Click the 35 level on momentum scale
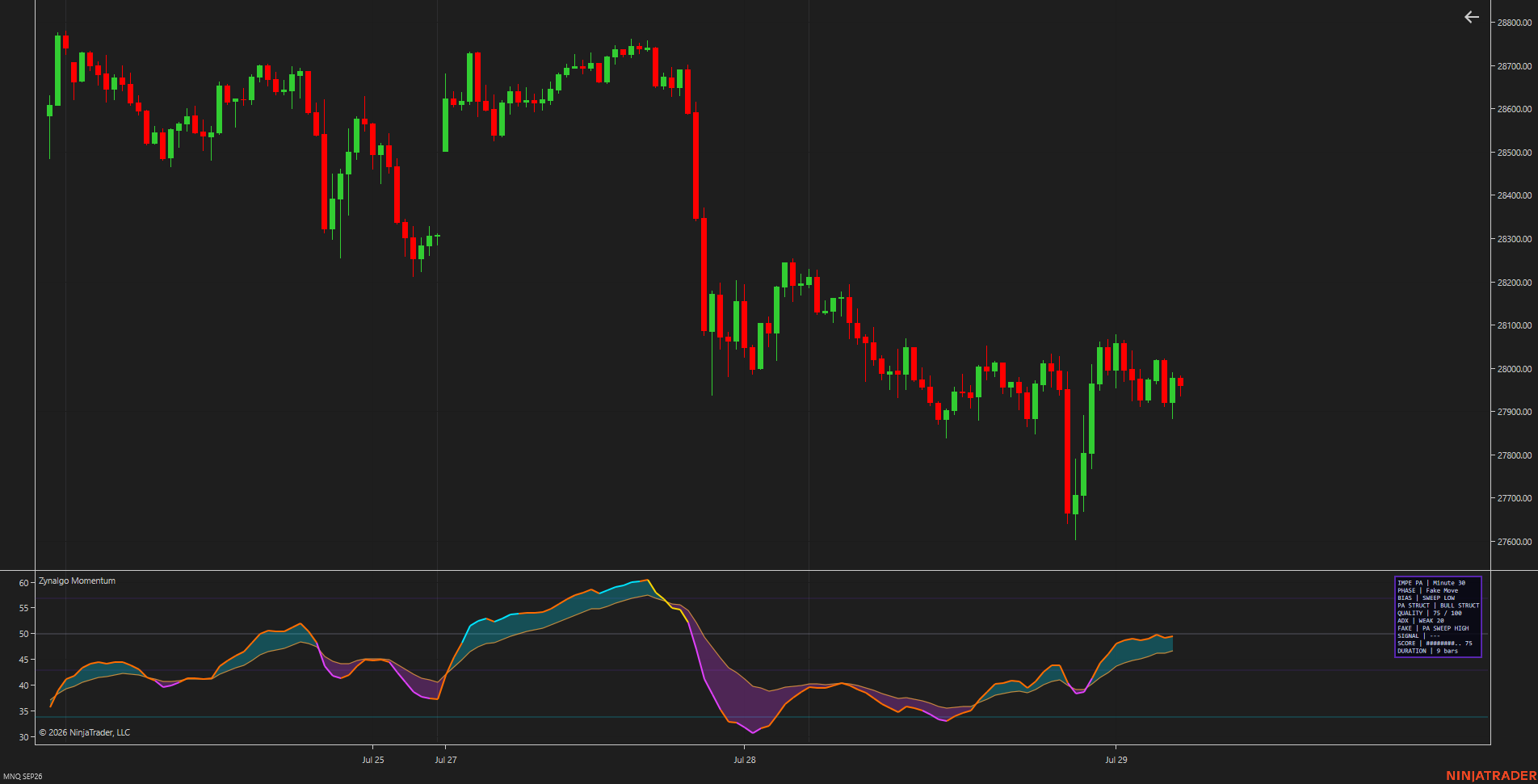 click(x=23, y=711)
